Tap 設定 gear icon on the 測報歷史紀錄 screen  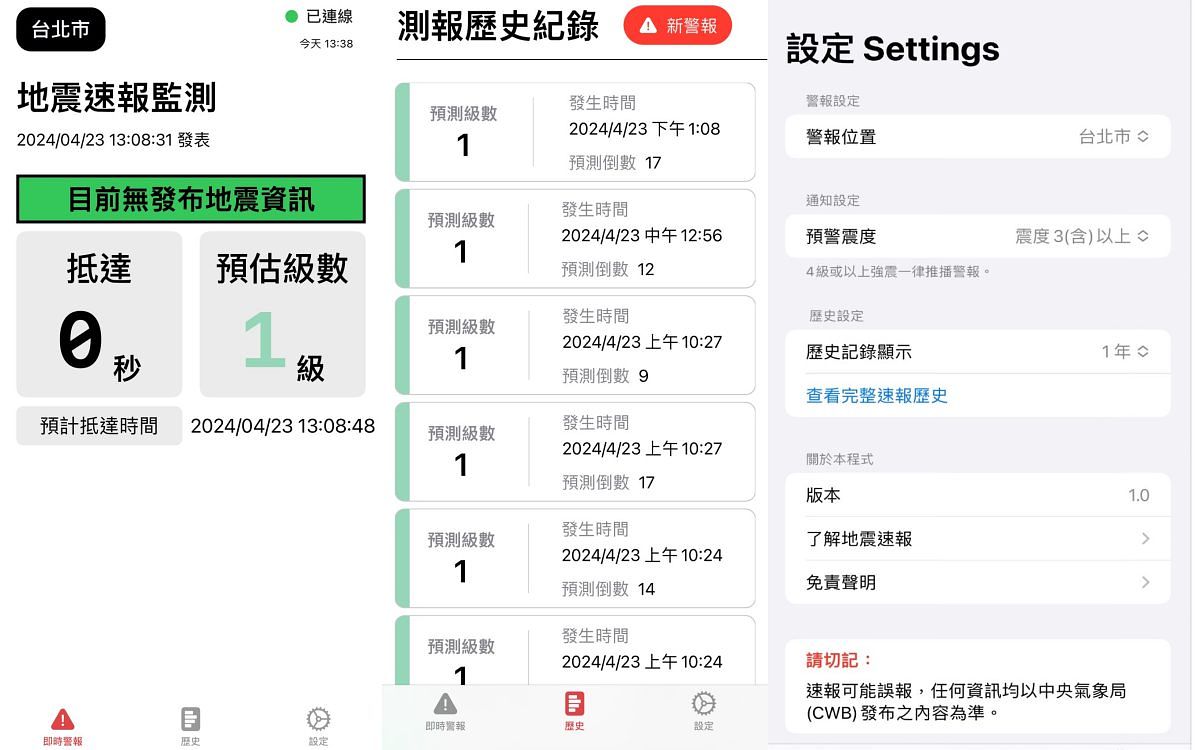pos(703,704)
